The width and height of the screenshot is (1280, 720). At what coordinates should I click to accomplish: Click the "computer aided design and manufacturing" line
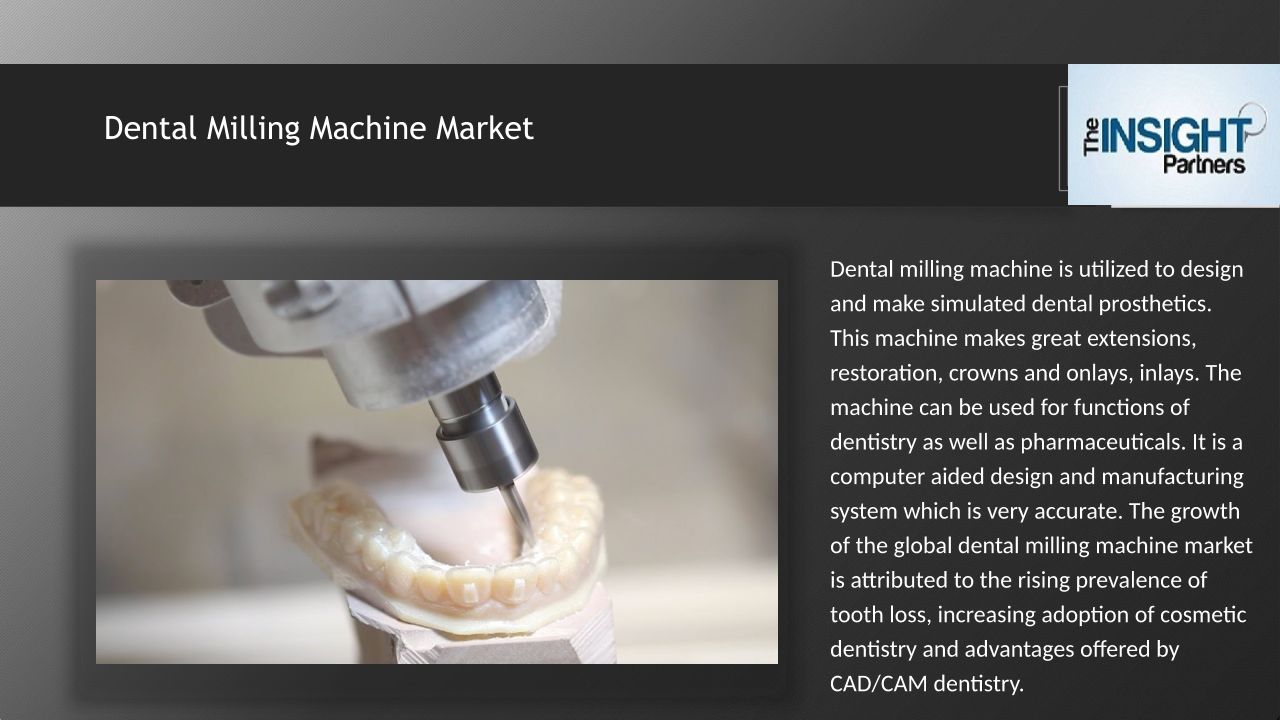pos(1037,476)
